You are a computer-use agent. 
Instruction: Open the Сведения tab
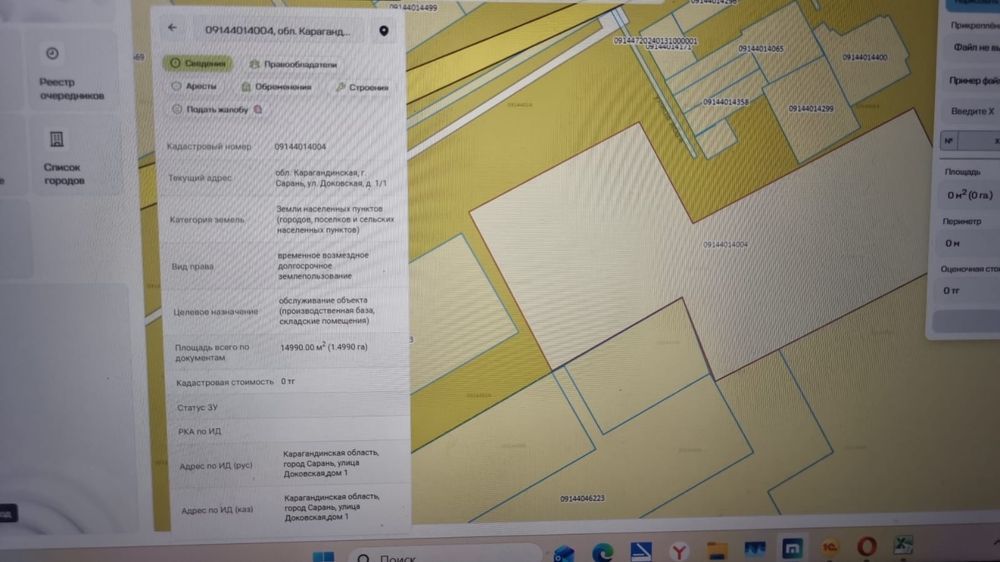coord(198,63)
